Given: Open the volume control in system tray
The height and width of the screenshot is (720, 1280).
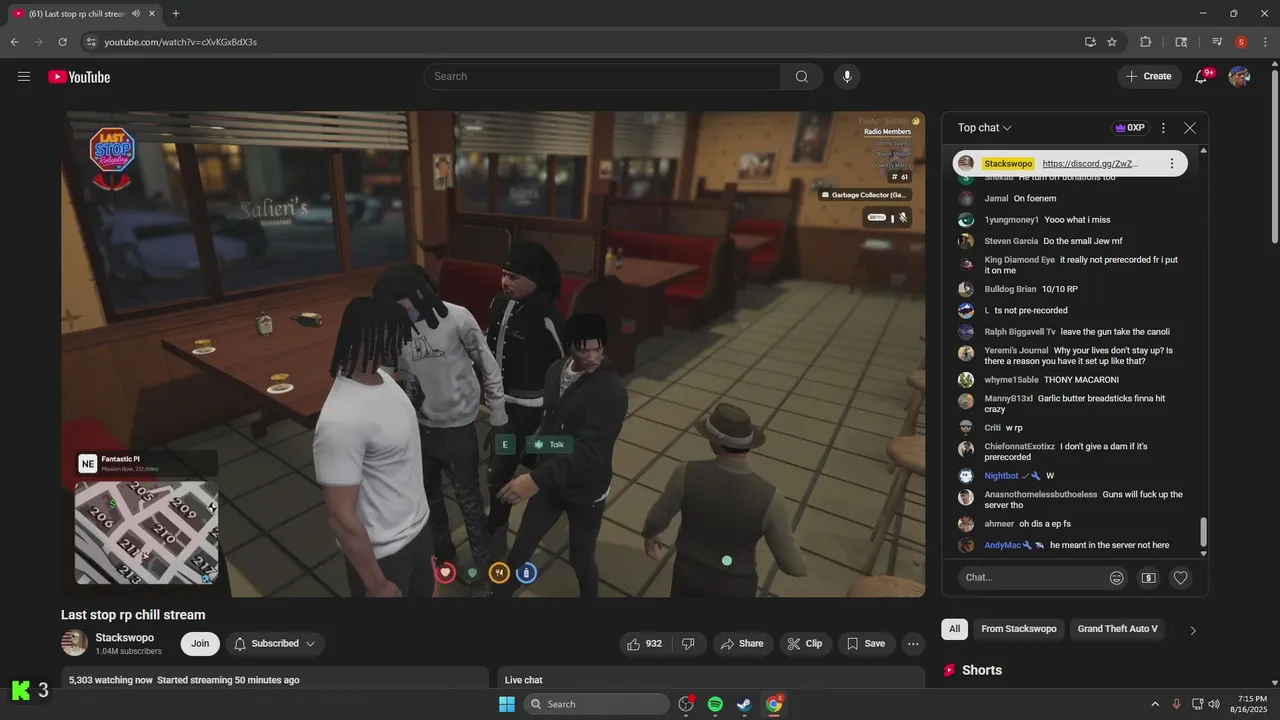Looking at the screenshot, I should tap(1214, 704).
